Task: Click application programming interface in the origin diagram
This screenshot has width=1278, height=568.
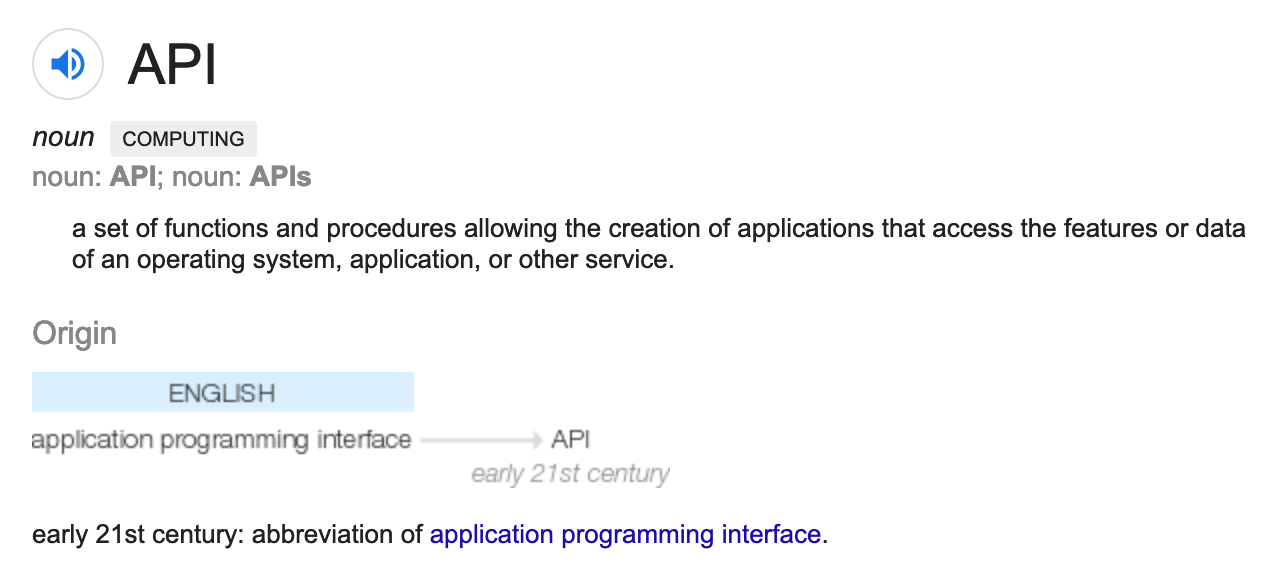Action: point(221,440)
